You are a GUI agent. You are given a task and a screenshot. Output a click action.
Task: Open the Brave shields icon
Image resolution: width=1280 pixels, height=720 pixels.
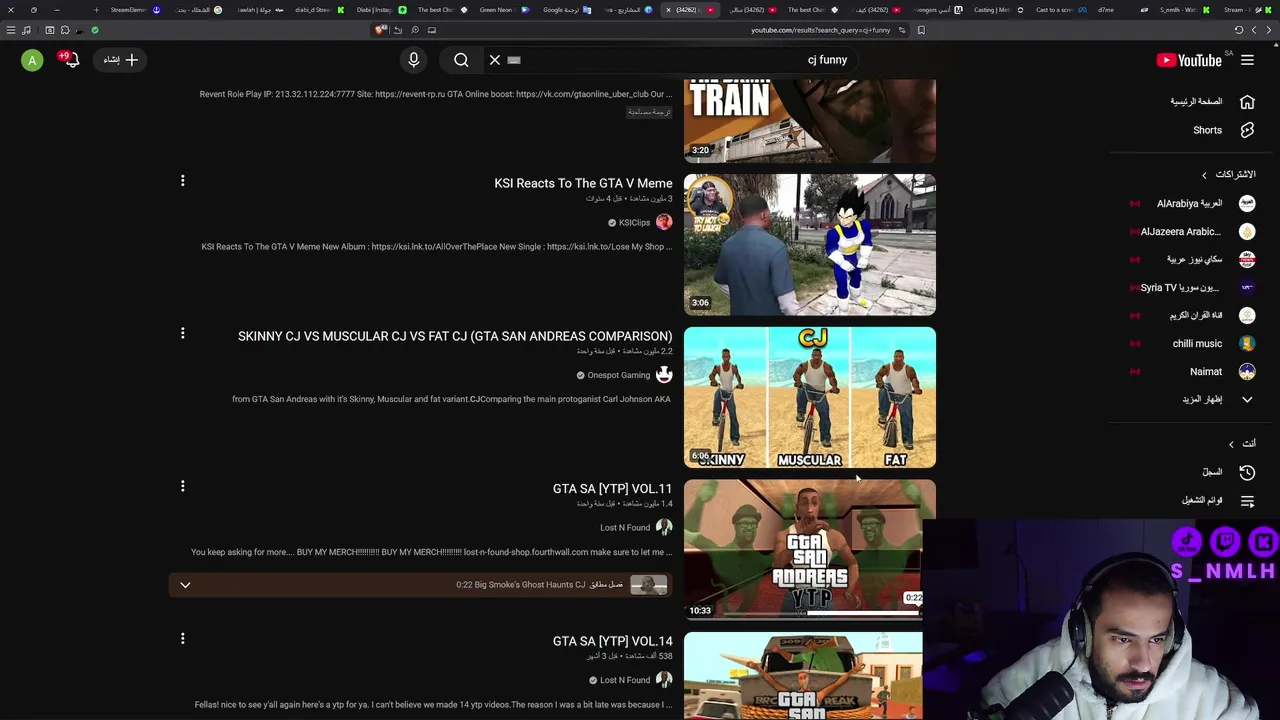[x=381, y=30]
